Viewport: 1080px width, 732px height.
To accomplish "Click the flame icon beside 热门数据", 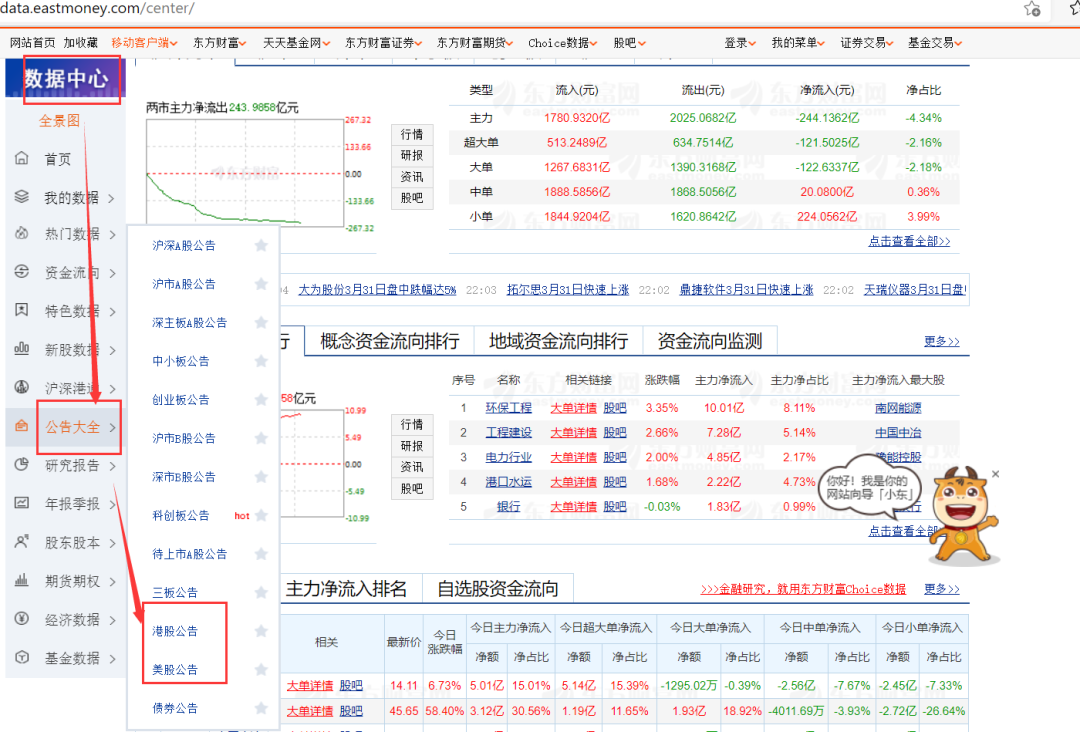I will coord(22,233).
